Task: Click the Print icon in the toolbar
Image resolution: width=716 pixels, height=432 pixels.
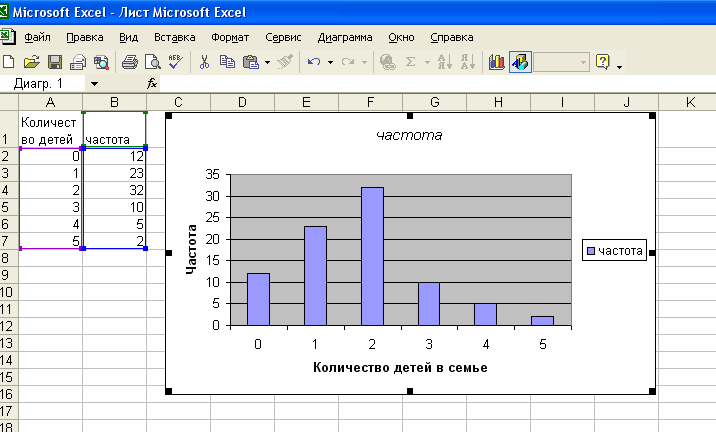Action: coord(129,62)
